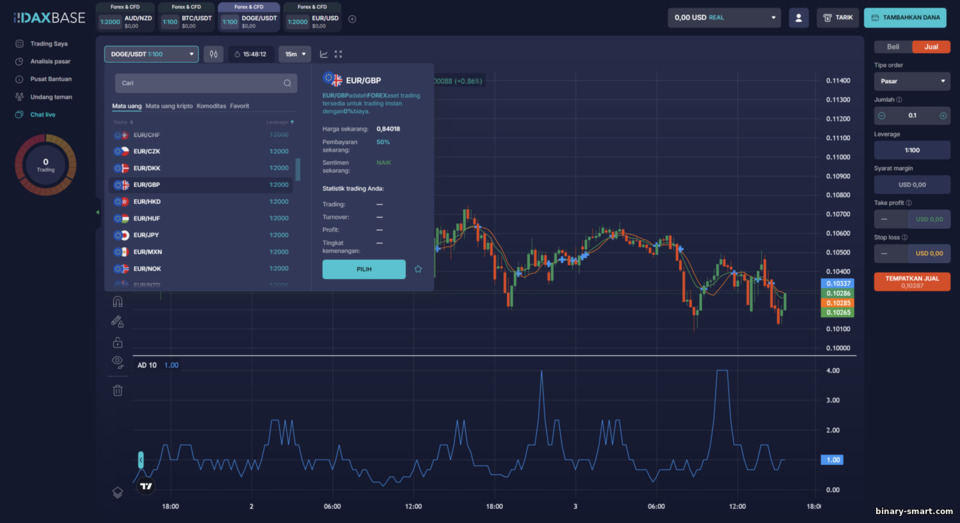The width and height of the screenshot is (960, 523).
Task: Click the Leverage 1:100 field
Action: 912,150
